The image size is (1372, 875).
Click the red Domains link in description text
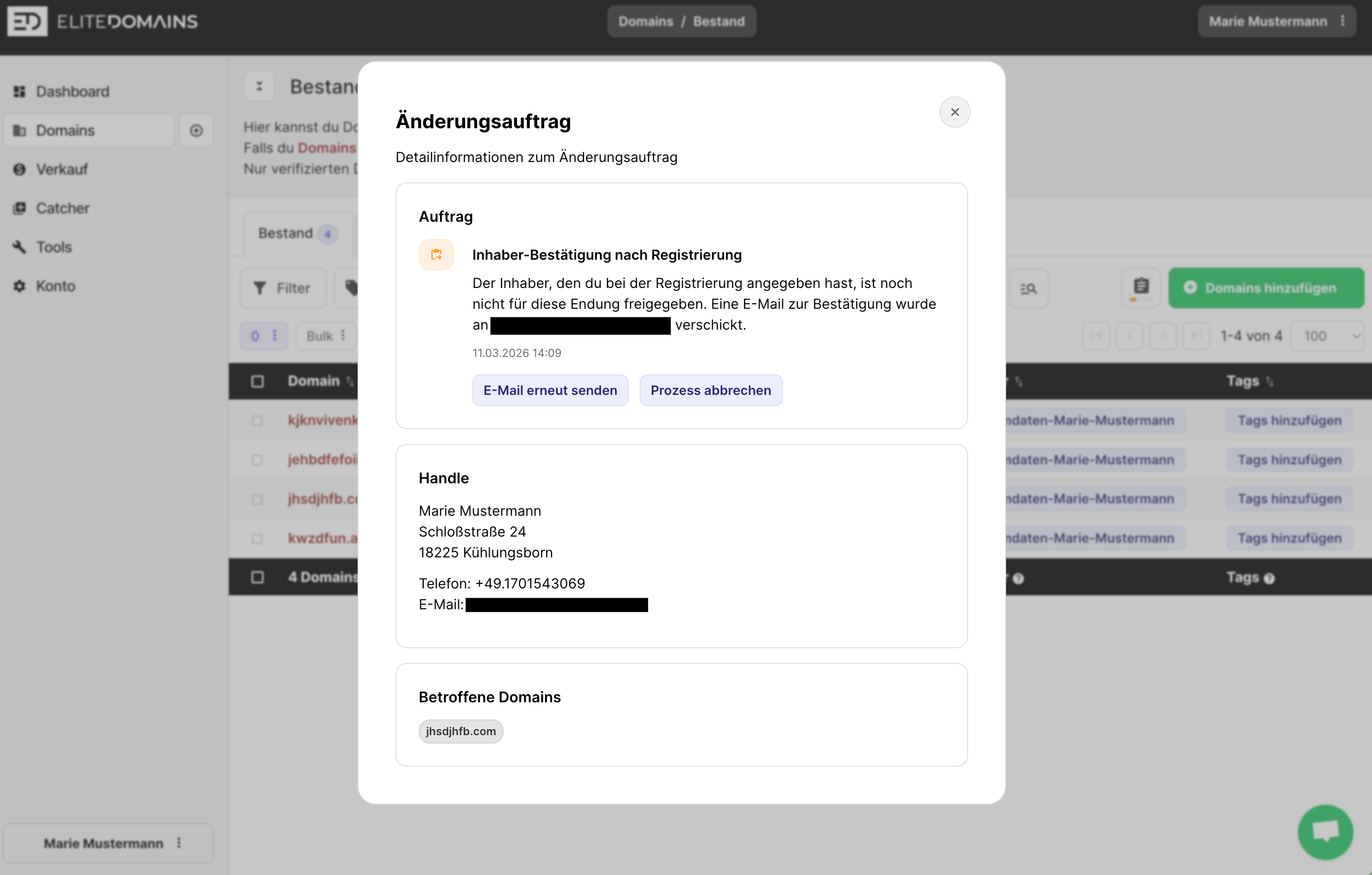coord(327,147)
